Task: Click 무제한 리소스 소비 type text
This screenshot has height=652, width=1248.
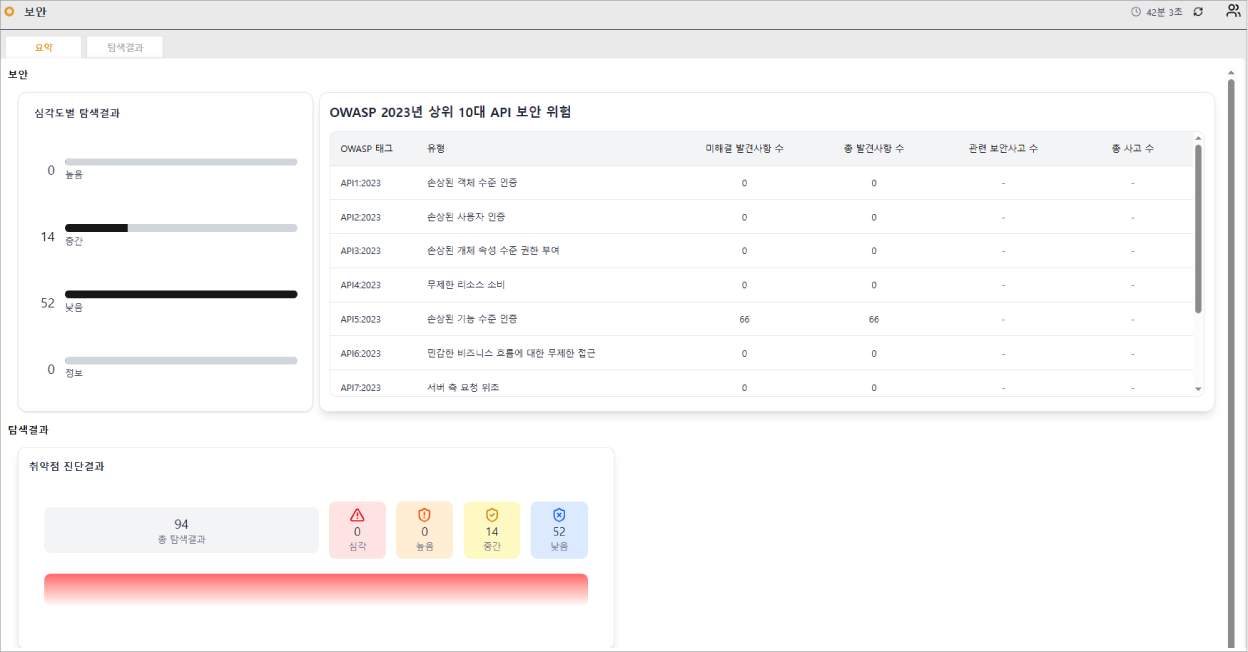Action: pyautogui.click(x=466, y=285)
